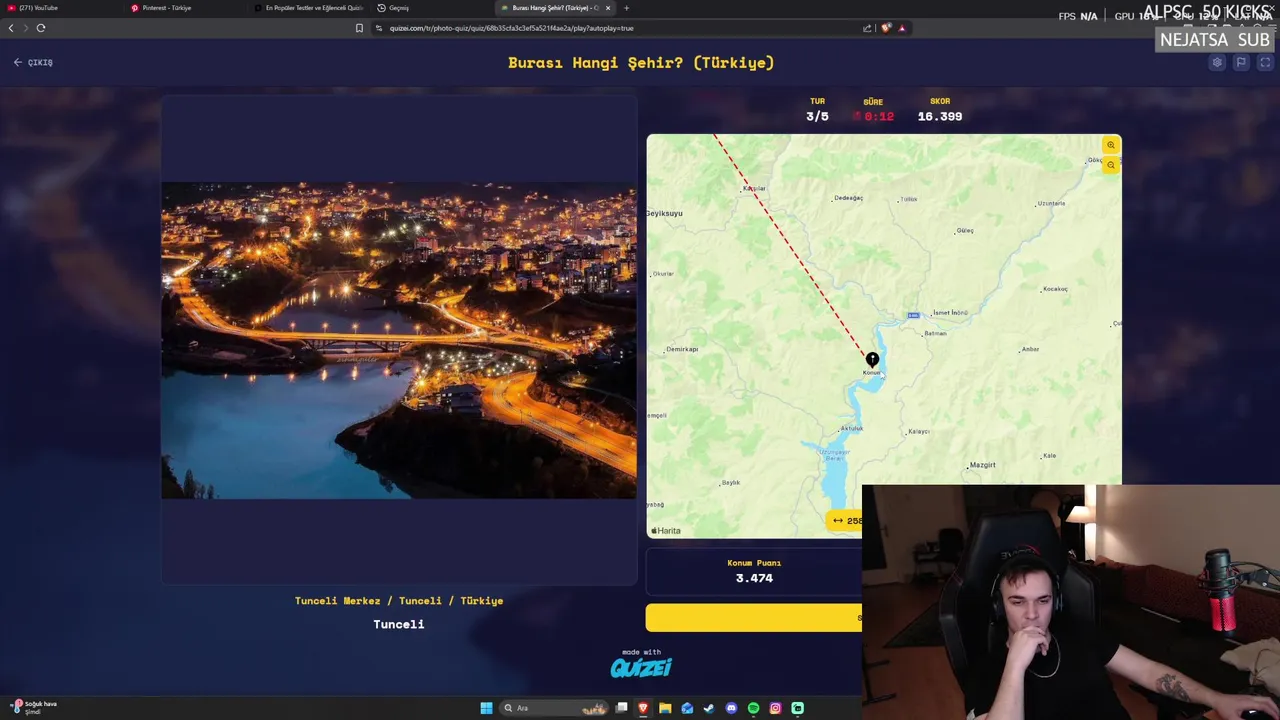Open Brave Shields icon
The height and width of the screenshot is (720, 1280).
tap(886, 28)
